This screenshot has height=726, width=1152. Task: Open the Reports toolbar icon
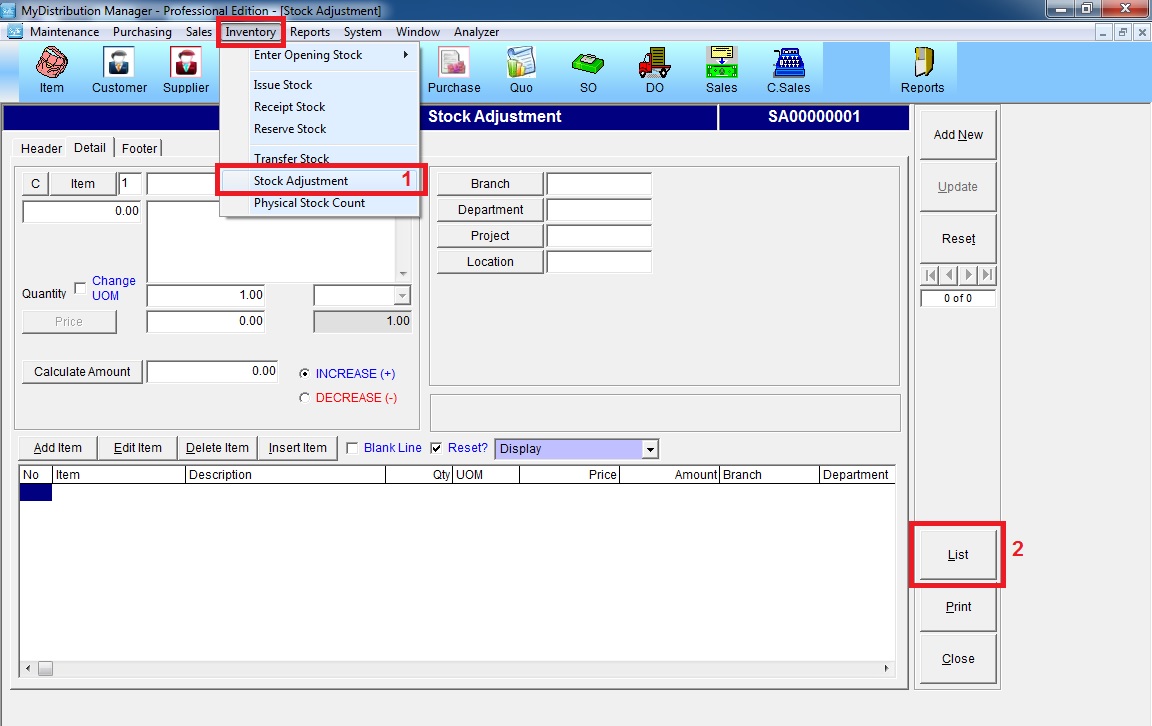pyautogui.click(x=922, y=70)
